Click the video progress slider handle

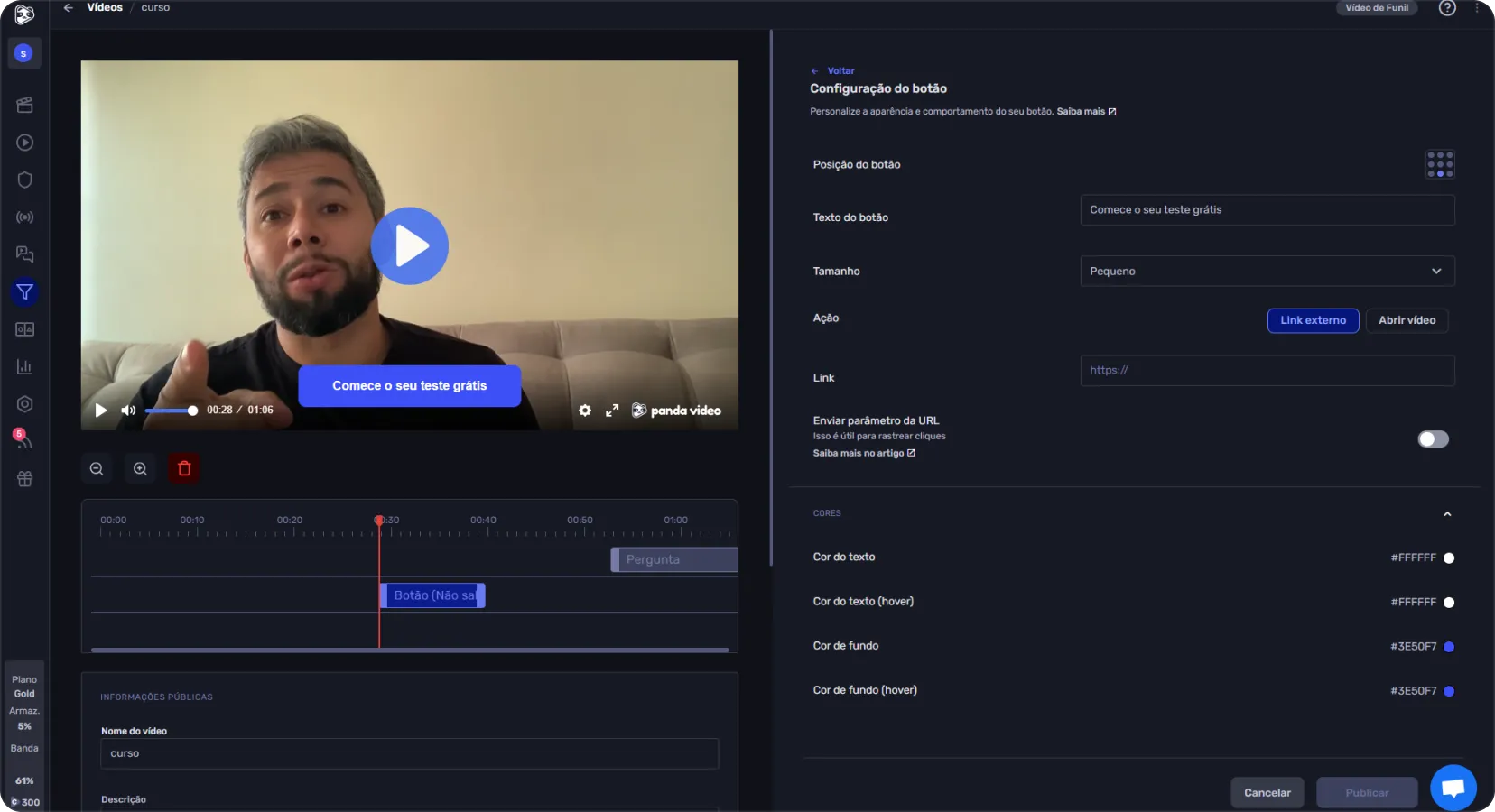192,411
